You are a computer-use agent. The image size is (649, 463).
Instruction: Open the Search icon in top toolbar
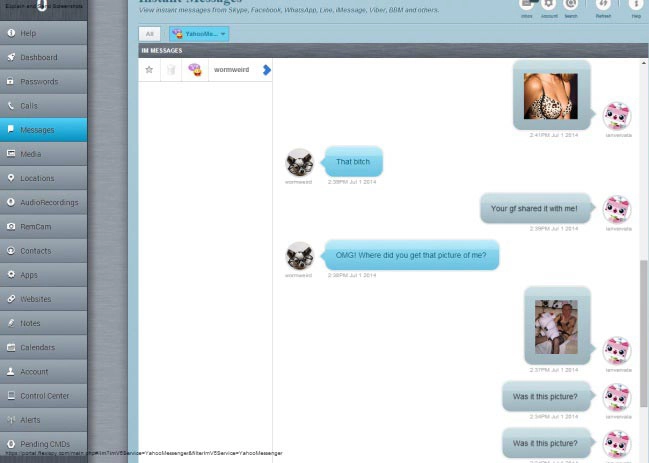(x=570, y=6)
